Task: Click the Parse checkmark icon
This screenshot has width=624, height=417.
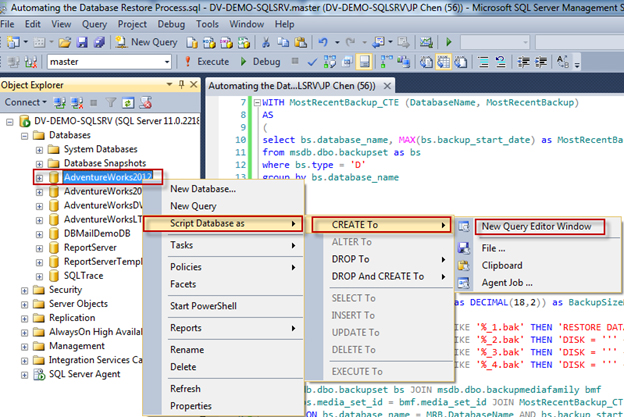Action: tap(312, 62)
